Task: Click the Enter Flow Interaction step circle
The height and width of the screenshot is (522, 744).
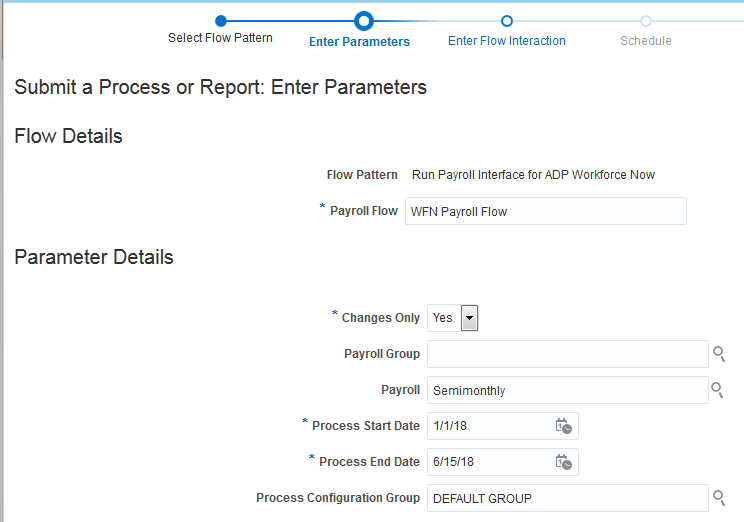Action: tap(507, 20)
